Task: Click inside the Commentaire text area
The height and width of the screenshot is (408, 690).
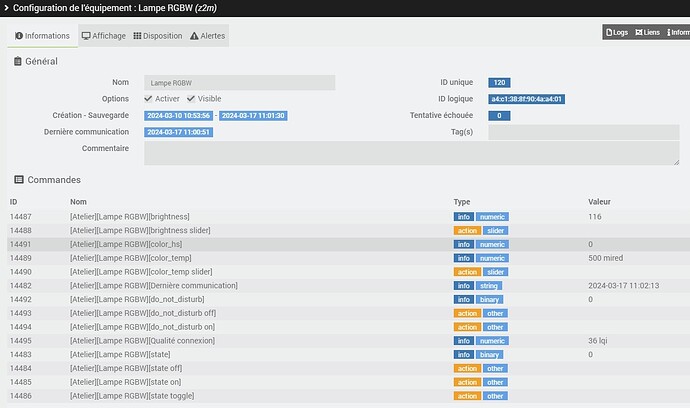Action: coord(411,152)
